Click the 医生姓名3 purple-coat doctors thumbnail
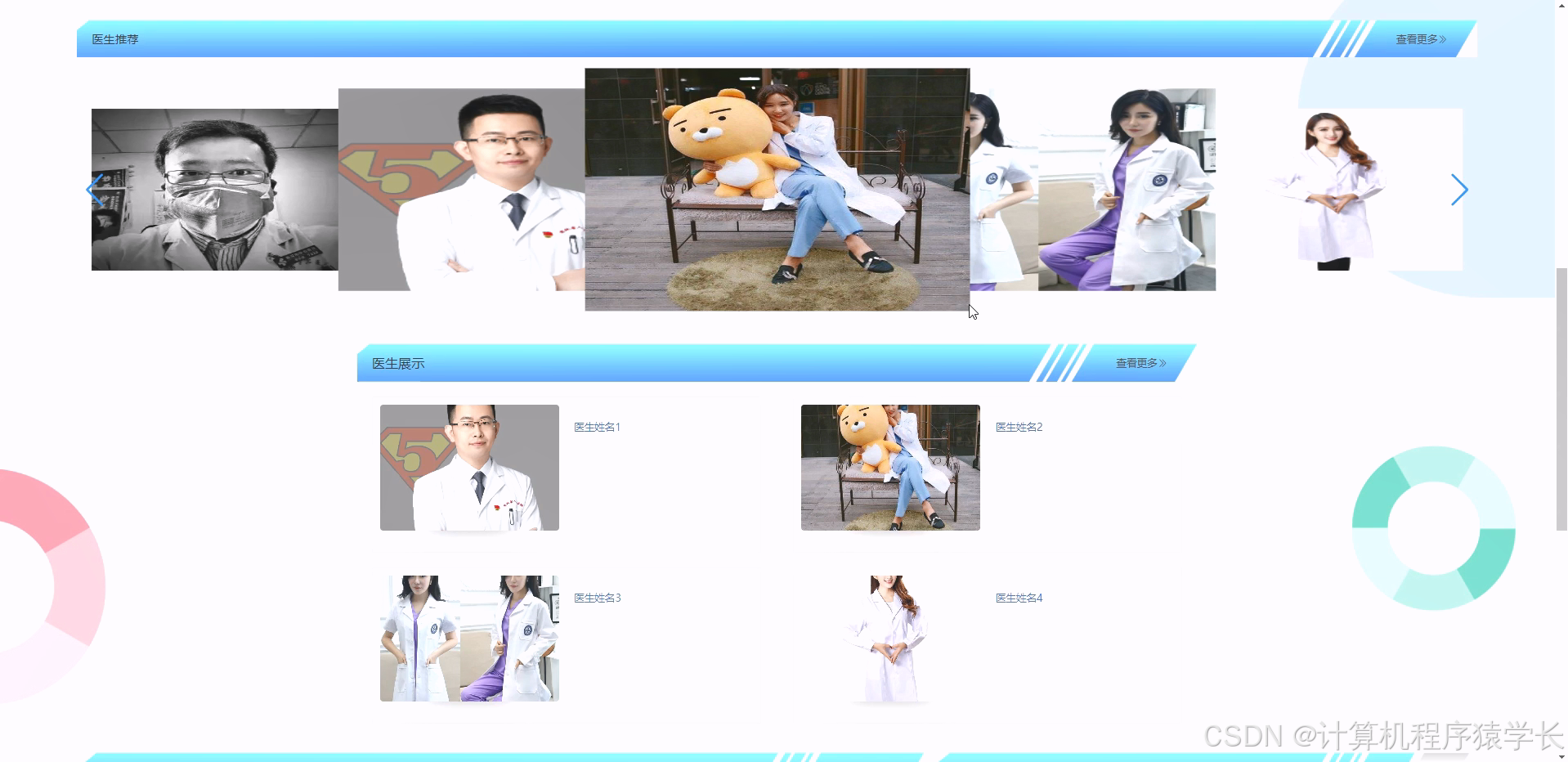 [468, 638]
